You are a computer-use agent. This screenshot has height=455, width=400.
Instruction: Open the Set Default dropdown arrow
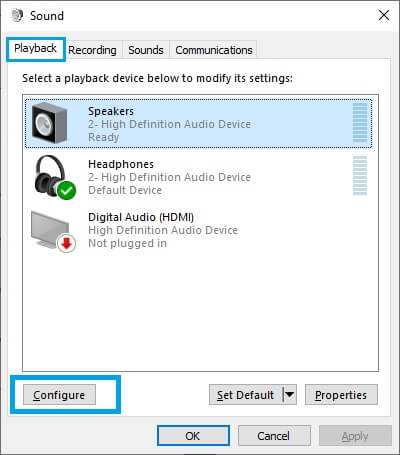coord(289,395)
